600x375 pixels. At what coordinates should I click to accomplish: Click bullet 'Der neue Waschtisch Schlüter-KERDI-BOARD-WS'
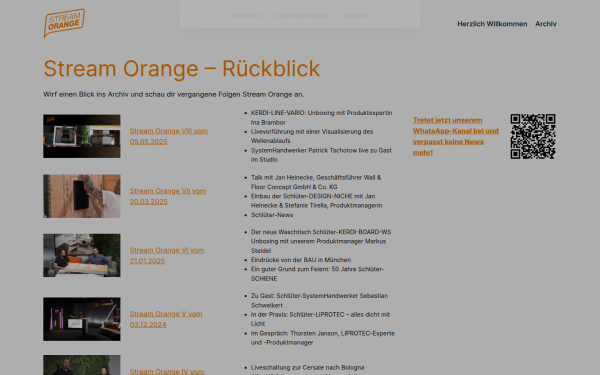(x=321, y=241)
